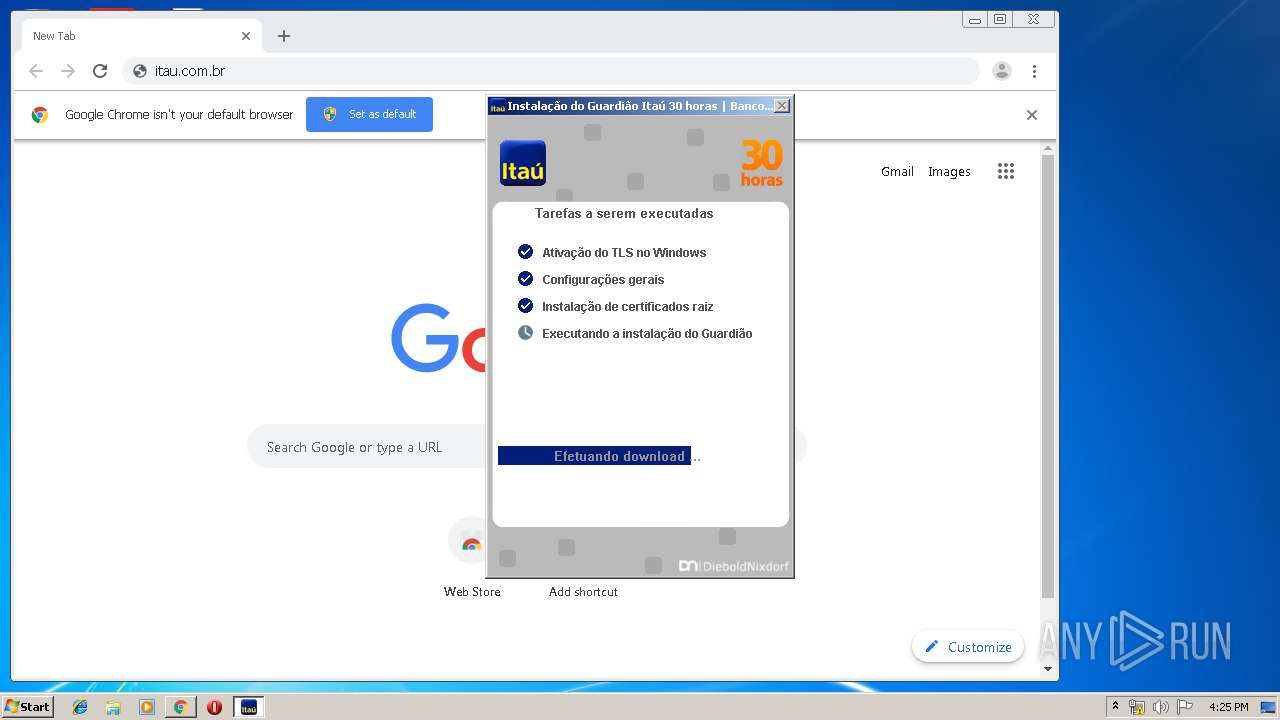Click the clock icon beside Executando a instalação

pyautogui.click(x=525, y=333)
